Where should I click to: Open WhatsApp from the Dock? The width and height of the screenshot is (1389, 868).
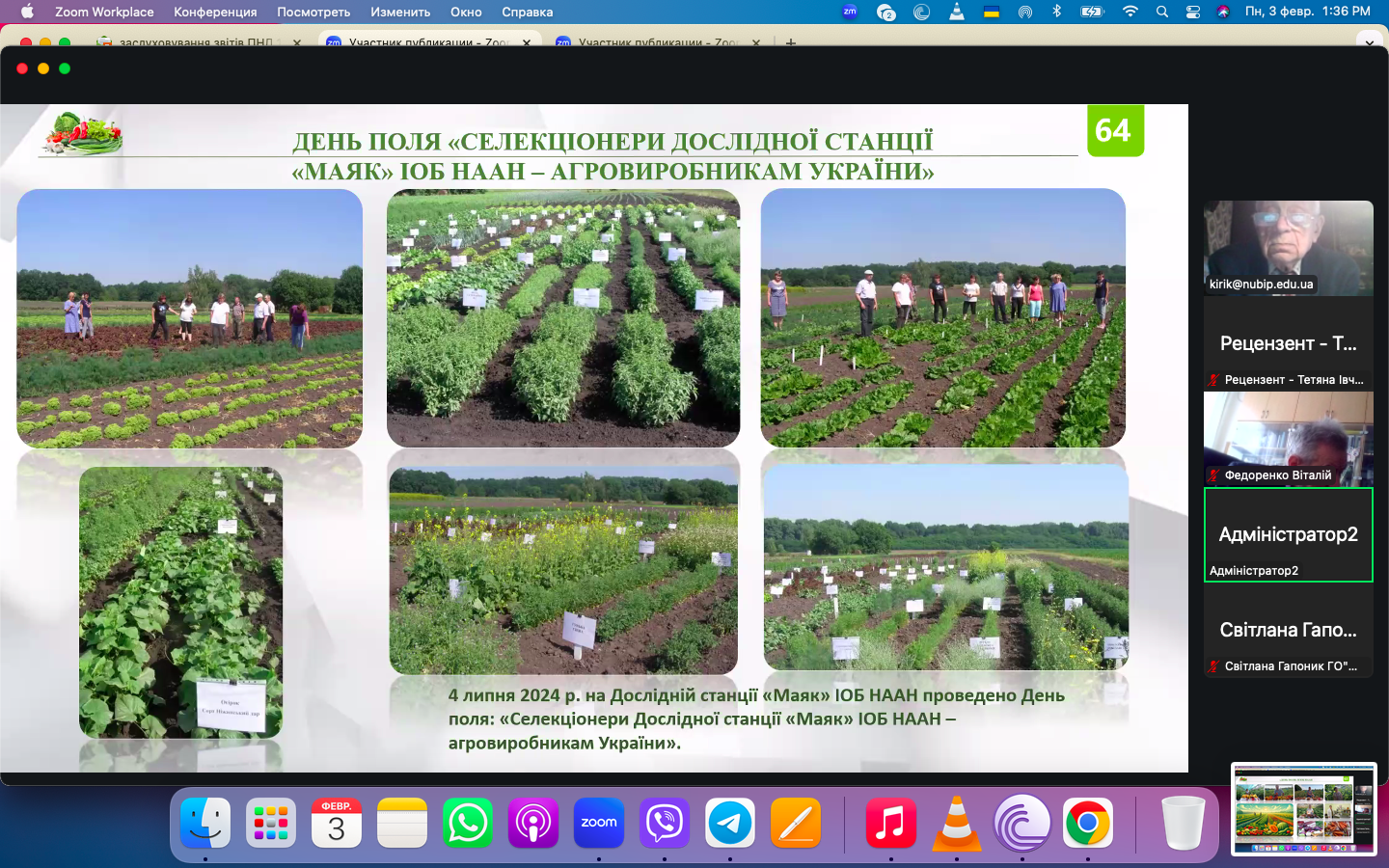coord(468,823)
